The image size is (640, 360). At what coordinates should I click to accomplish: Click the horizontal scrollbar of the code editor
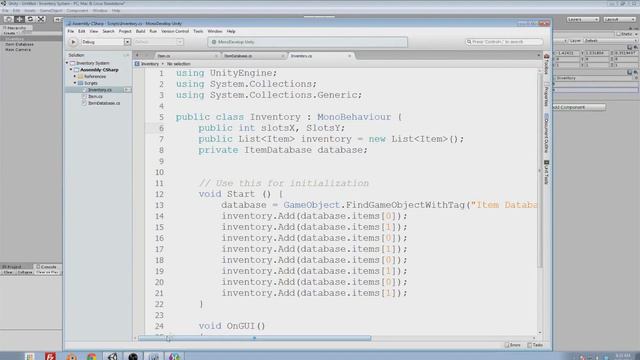point(254,338)
